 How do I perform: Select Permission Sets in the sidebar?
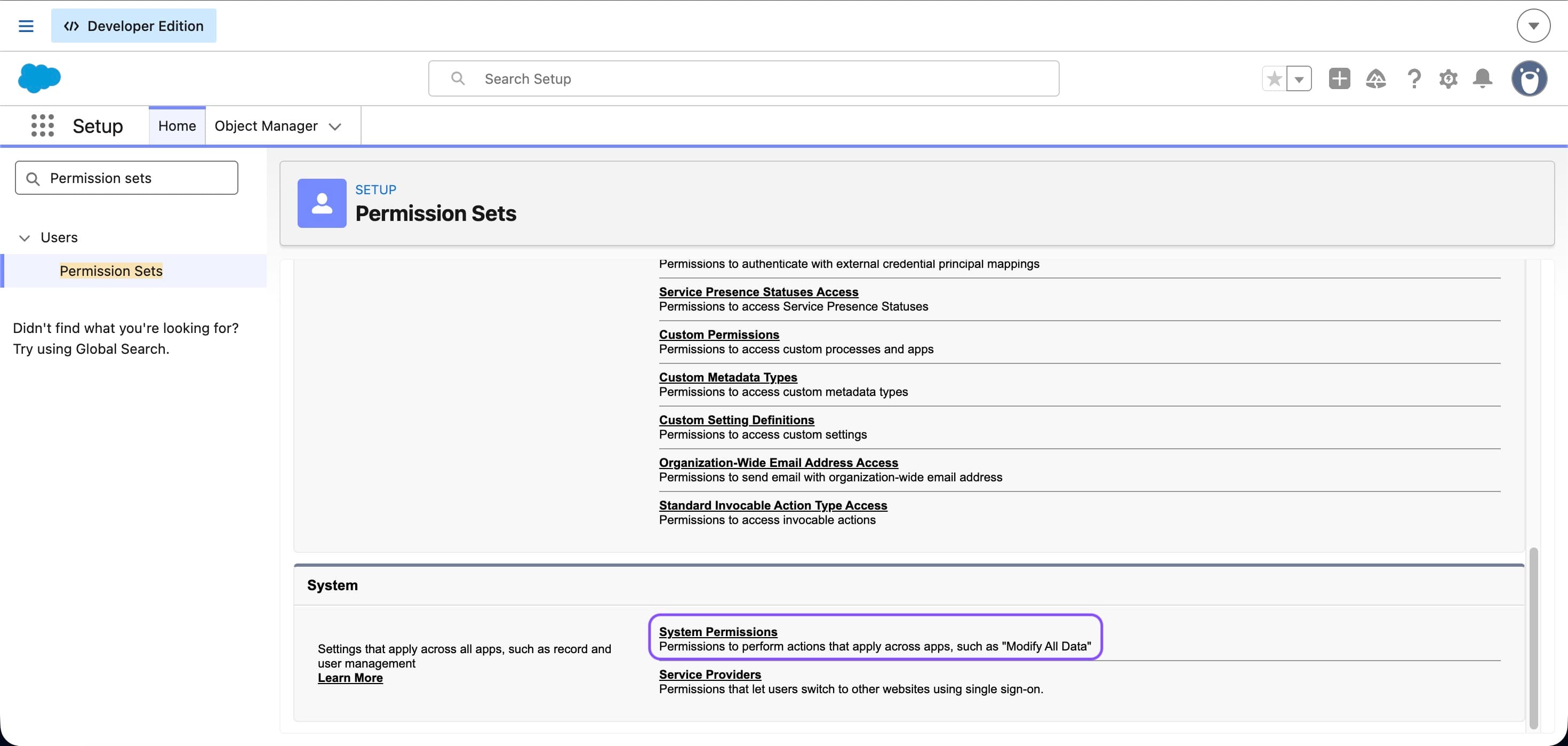tap(111, 271)
